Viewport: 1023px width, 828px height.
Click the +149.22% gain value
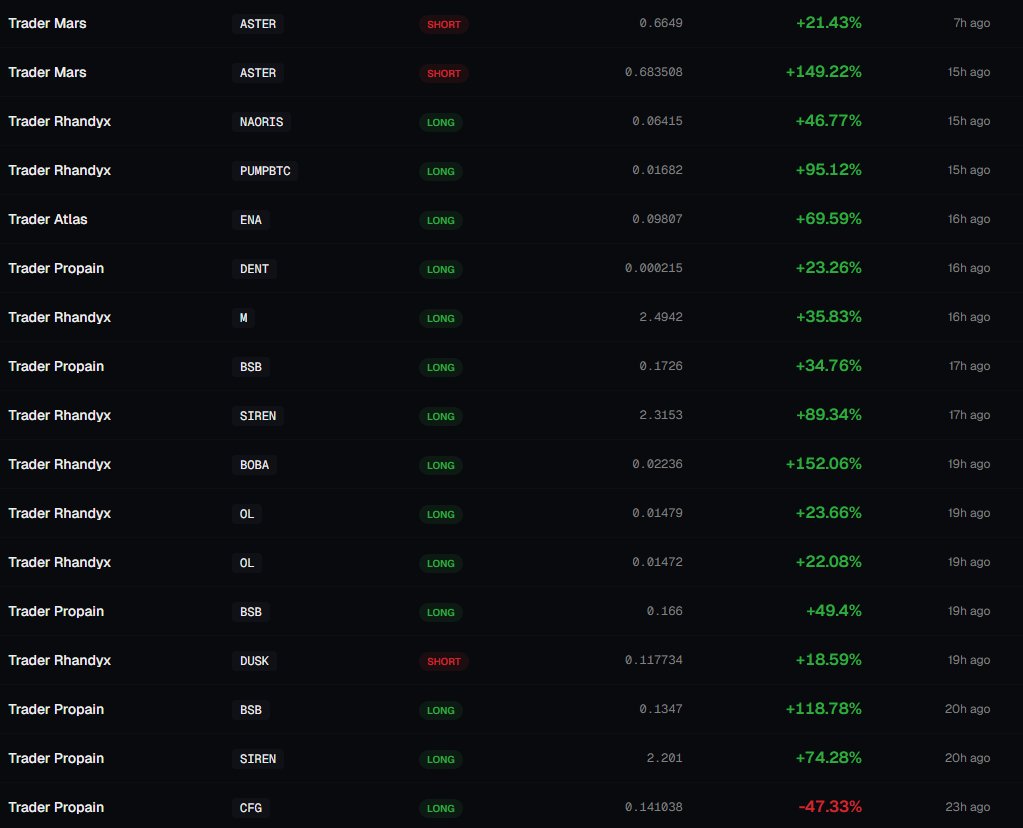pos(828,72)
